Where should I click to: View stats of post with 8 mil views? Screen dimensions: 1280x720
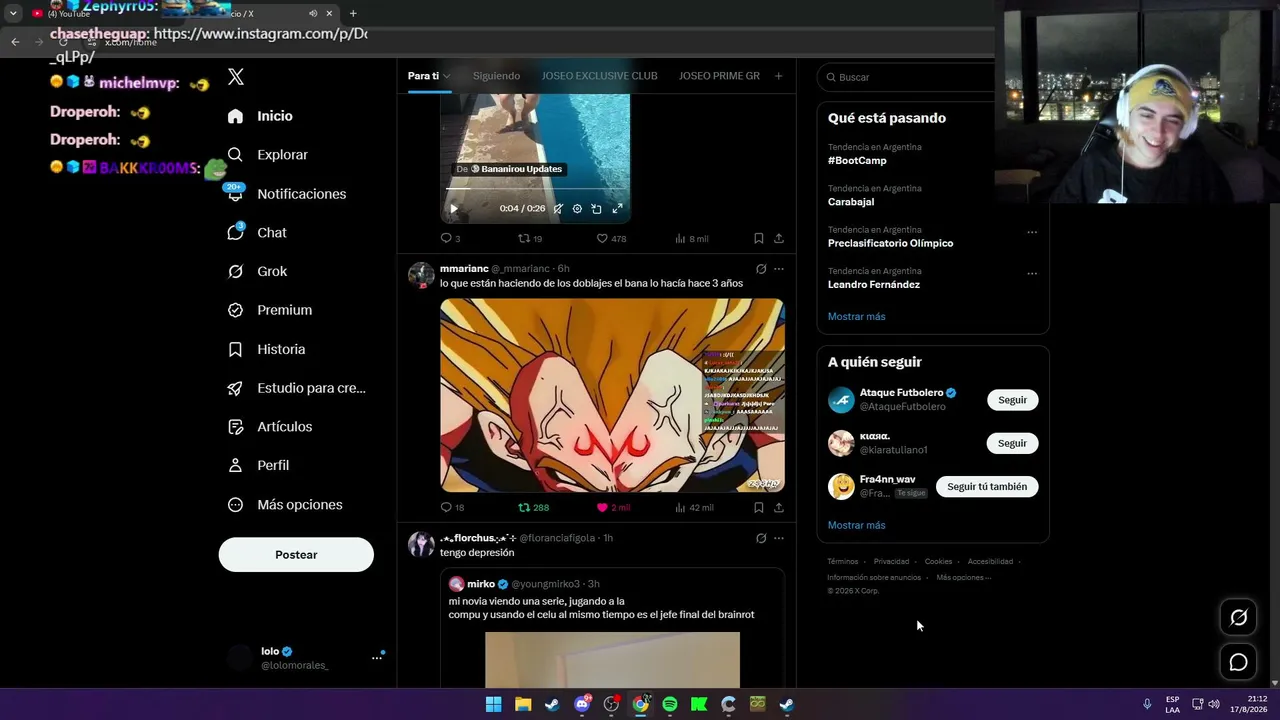pos(692,239)
